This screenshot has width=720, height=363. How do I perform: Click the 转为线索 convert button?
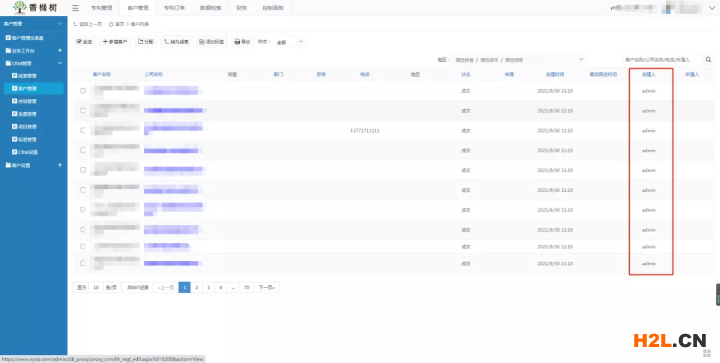click(177, 42)
